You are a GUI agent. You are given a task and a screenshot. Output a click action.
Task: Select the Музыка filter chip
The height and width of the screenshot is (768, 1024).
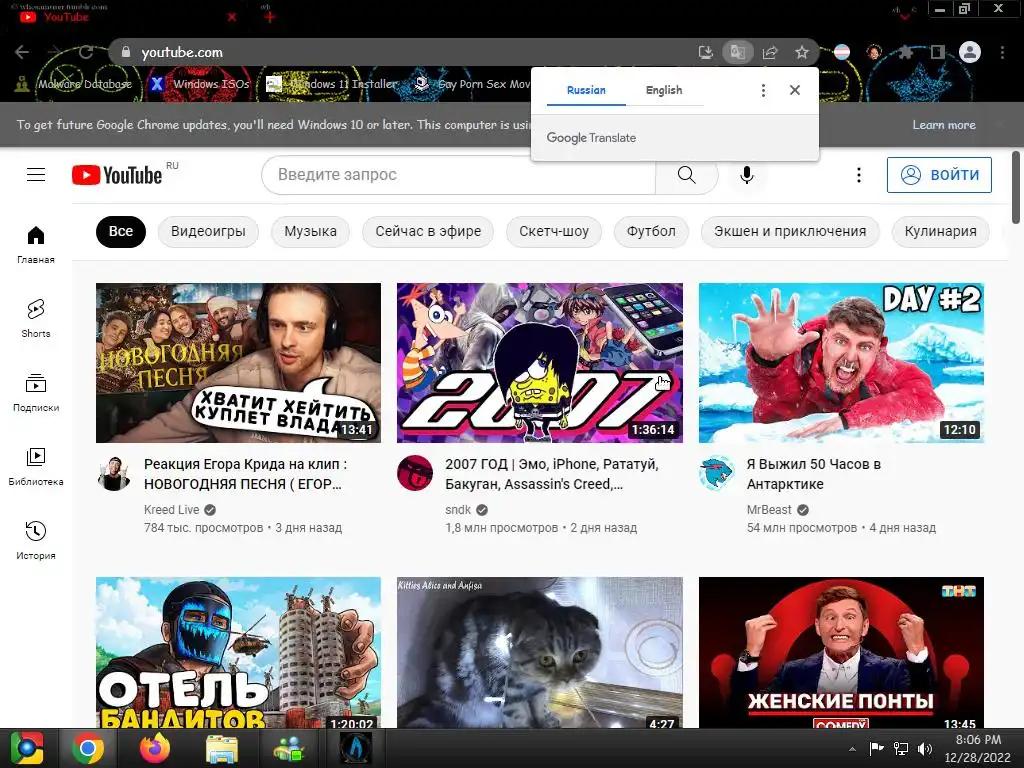(311, 232)
